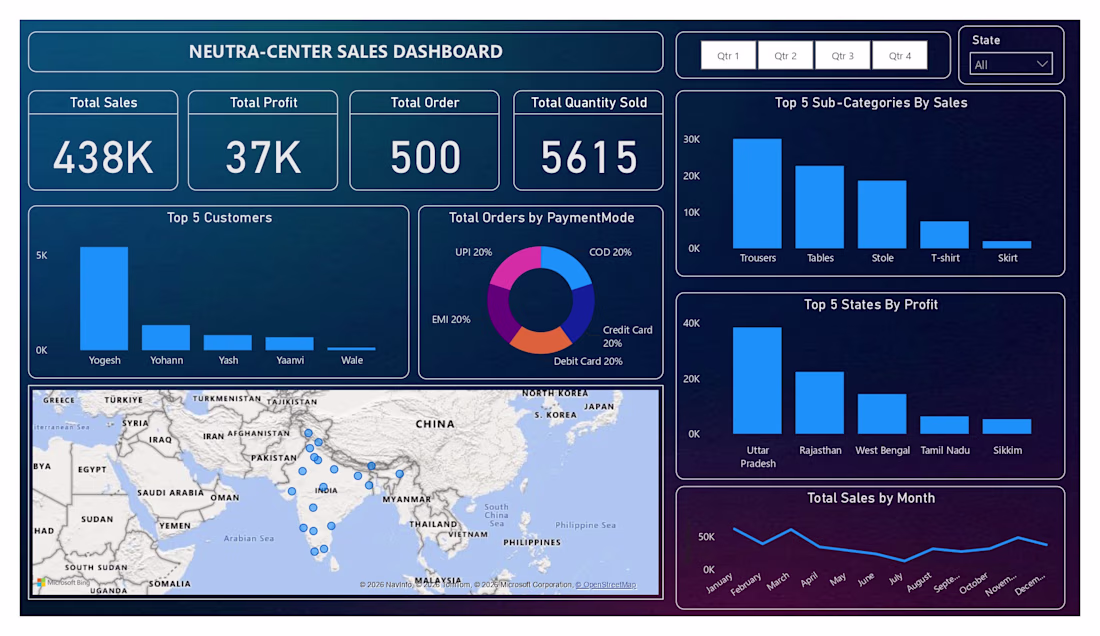Viewport: 1100px width, 636px height.
Task: Click the October label on monthly sales chart
Action: 974,583
